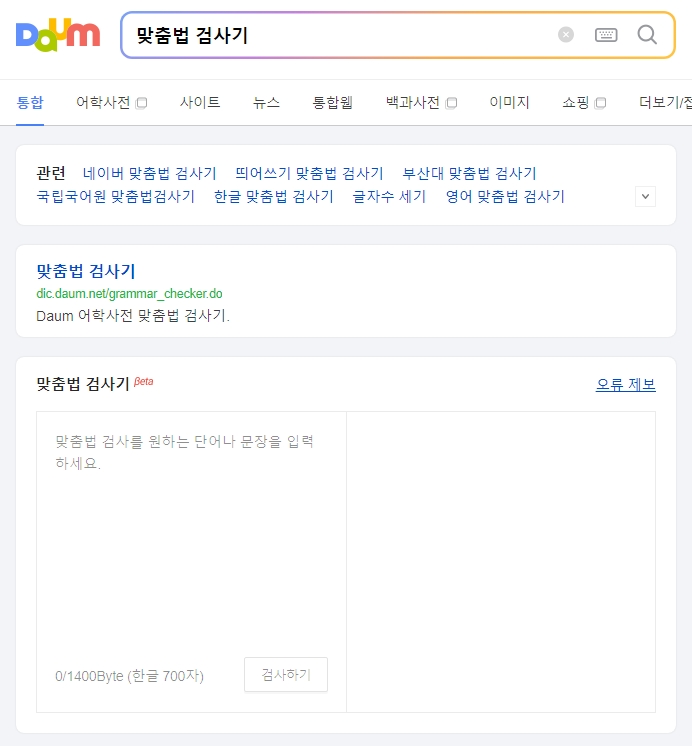Viewport: 692px width, 746px height.
Task: Click the 더보기 tab item
Action: (x=665, y=102)
